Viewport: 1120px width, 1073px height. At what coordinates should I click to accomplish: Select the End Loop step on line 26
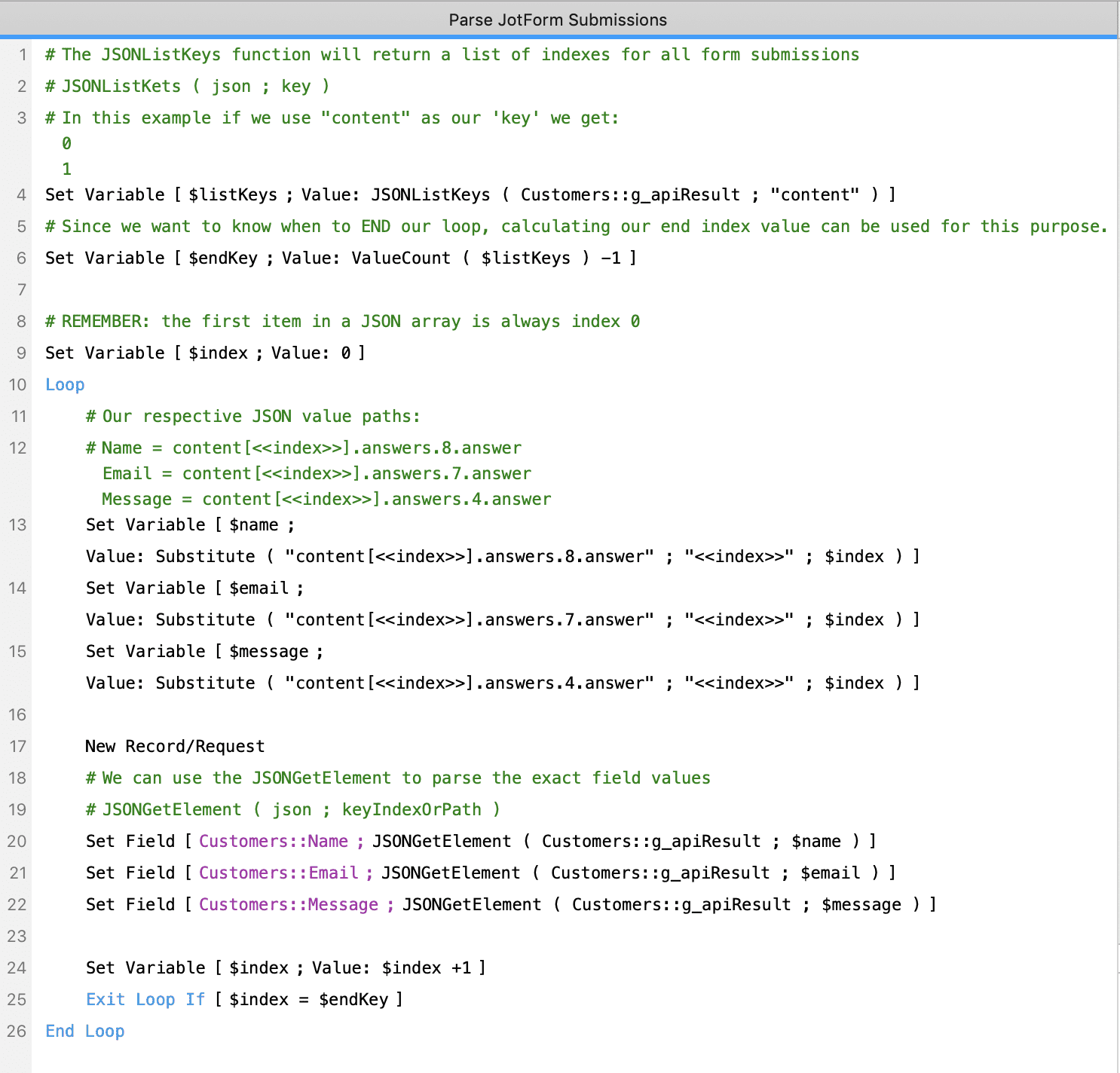click(84, 1031)
